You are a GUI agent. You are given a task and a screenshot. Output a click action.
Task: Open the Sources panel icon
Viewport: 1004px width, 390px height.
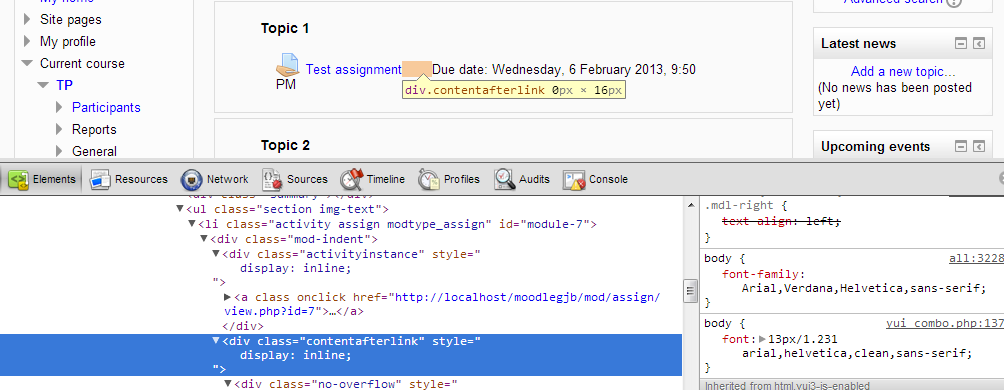[x=273, y=179]
